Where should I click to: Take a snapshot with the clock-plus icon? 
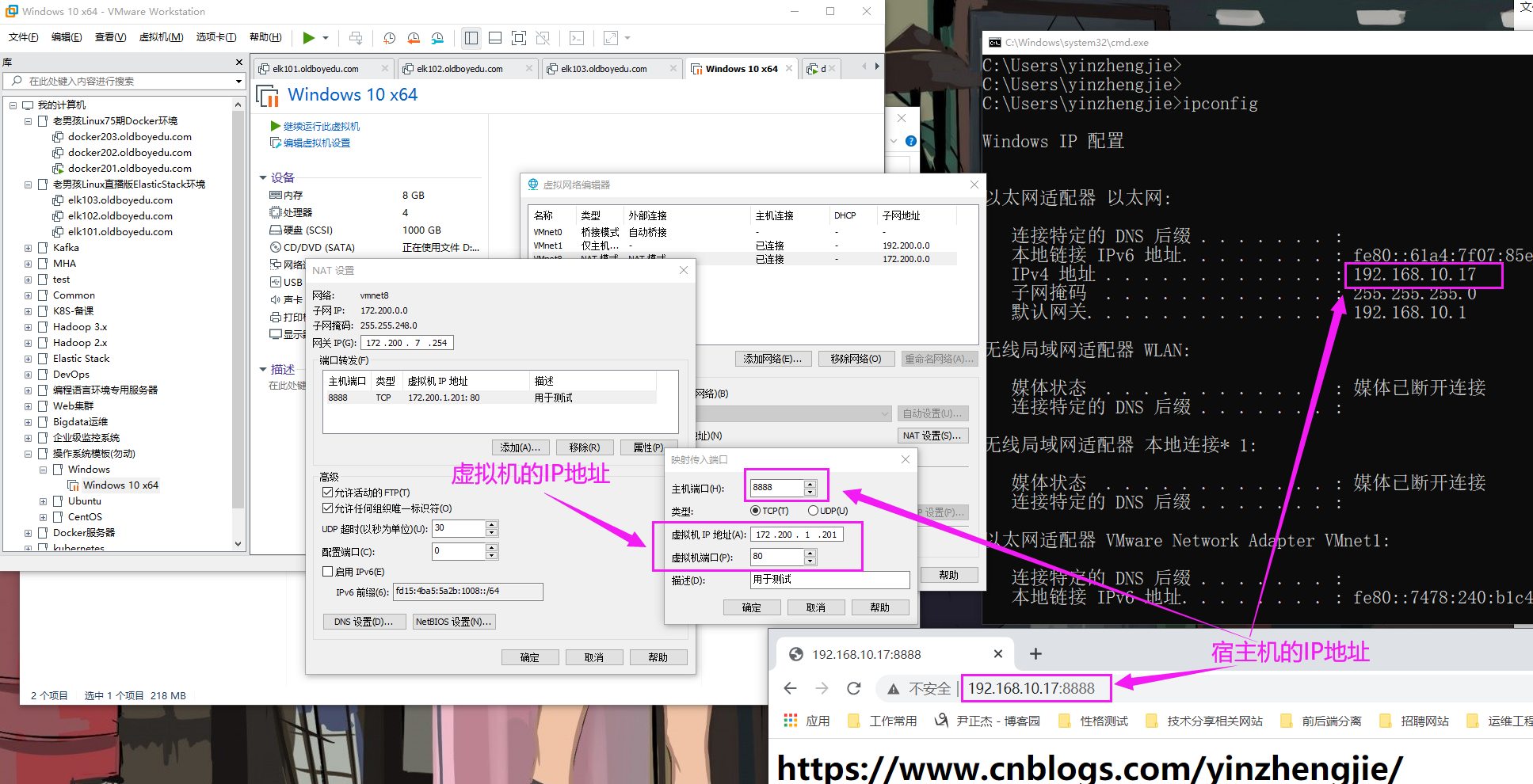pos(389,38)
